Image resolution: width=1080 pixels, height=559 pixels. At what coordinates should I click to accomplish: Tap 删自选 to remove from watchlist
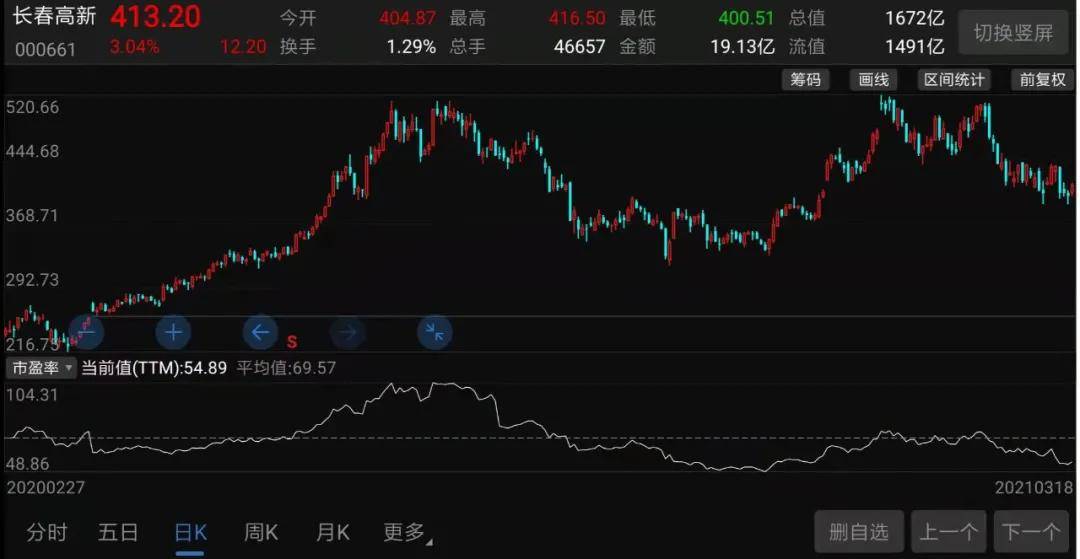point(859,531)
